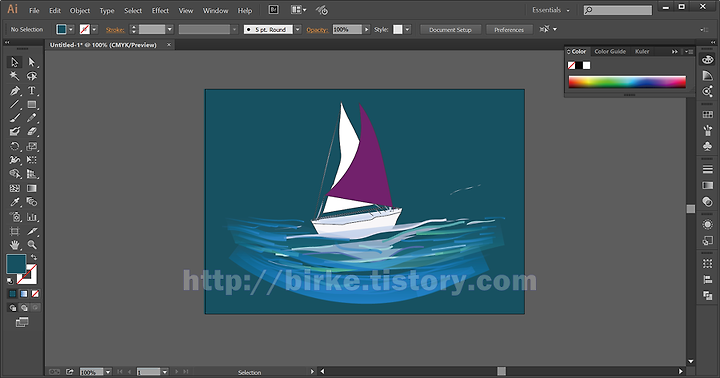Select the Direct Selection tool
The width and height of the screenshot is (720, 378).
click(32, 62)
